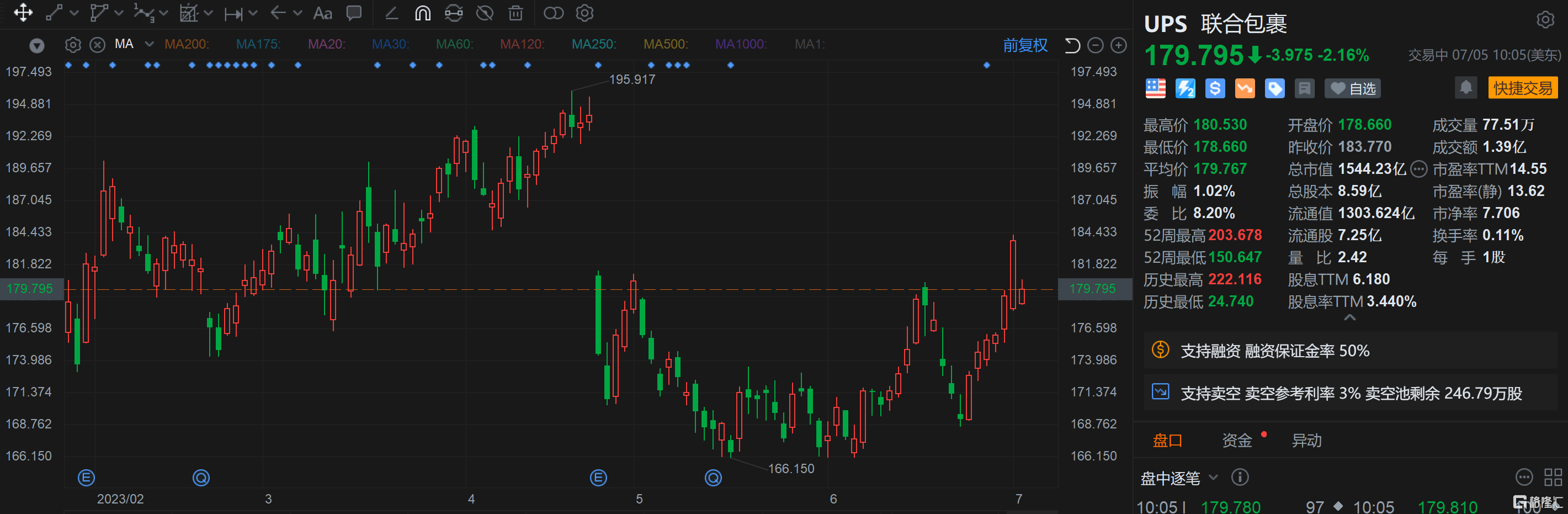
Task: Expand the arrow tool options
Action: [x=297, y=13]
